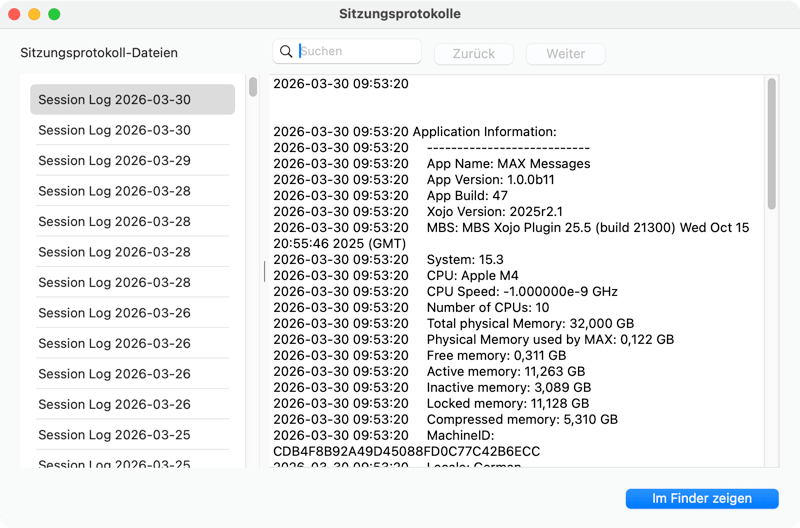The image size is (800, 528).
Task: Click the Compressed memory: 5,310 GB line
Action: [445, 419]
